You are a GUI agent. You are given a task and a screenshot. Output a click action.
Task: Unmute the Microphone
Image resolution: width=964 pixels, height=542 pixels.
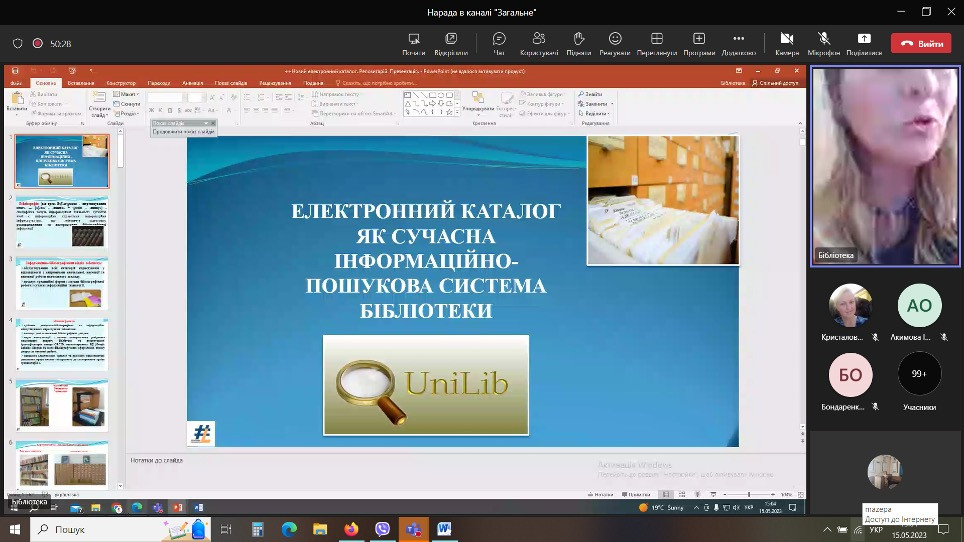coord(823,40)
